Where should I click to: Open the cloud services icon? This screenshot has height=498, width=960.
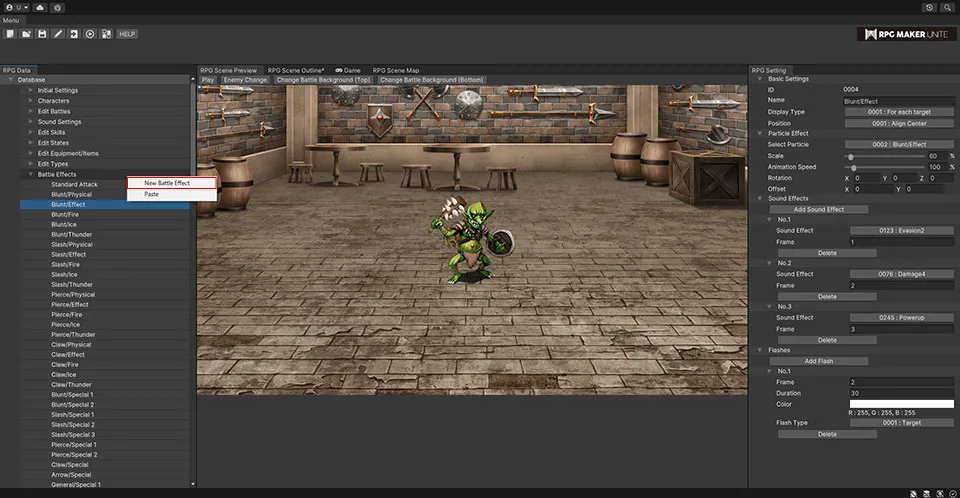tap(39, 7)
